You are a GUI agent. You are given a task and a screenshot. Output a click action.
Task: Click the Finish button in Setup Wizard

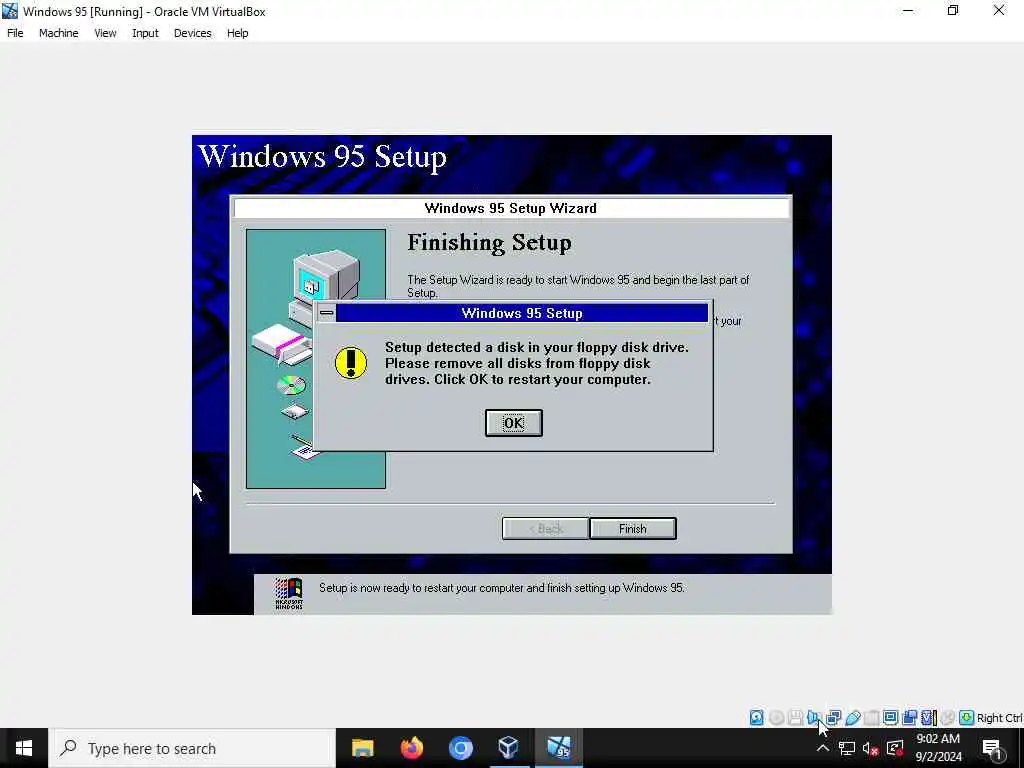pos(632,528)
